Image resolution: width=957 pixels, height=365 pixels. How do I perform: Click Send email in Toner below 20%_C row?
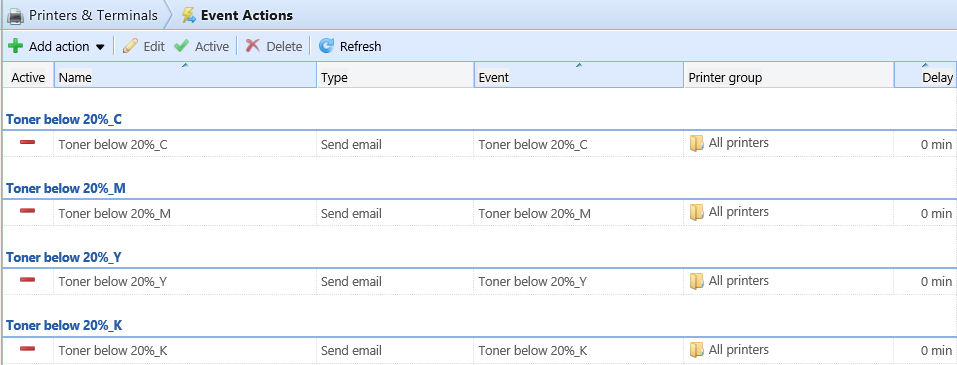point(352,144)
